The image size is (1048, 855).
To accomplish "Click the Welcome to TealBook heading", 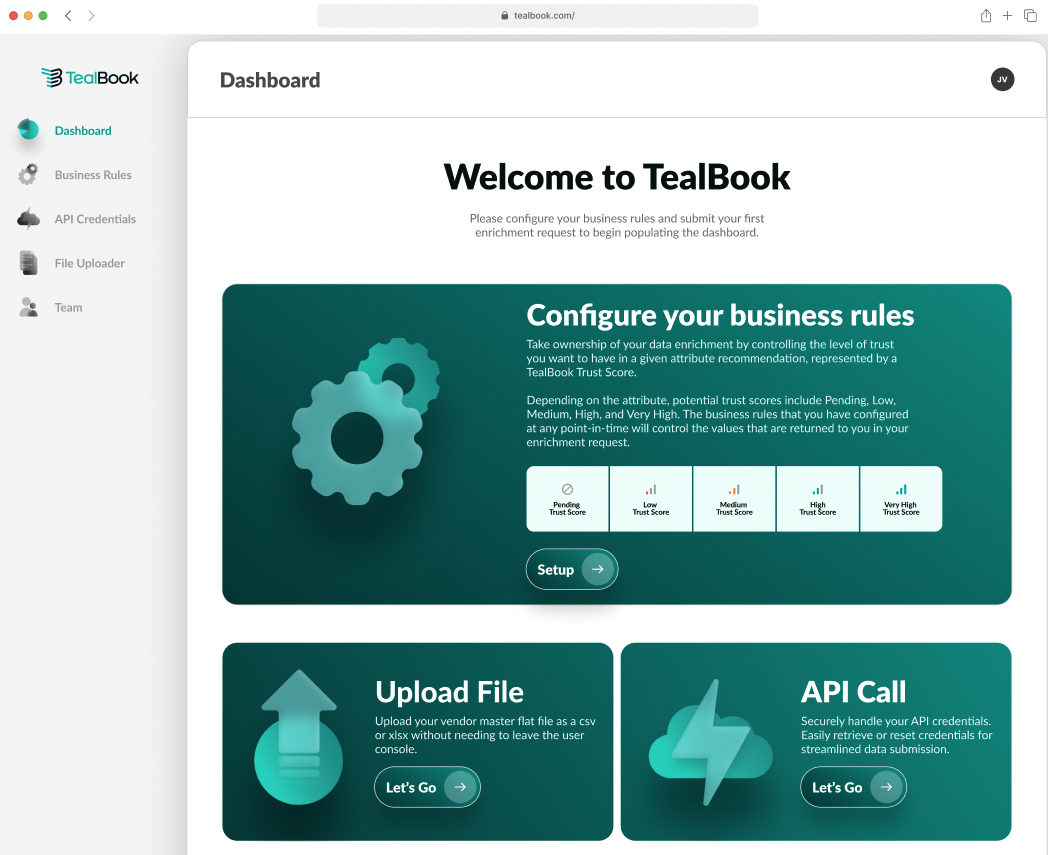I will (616, 177).
